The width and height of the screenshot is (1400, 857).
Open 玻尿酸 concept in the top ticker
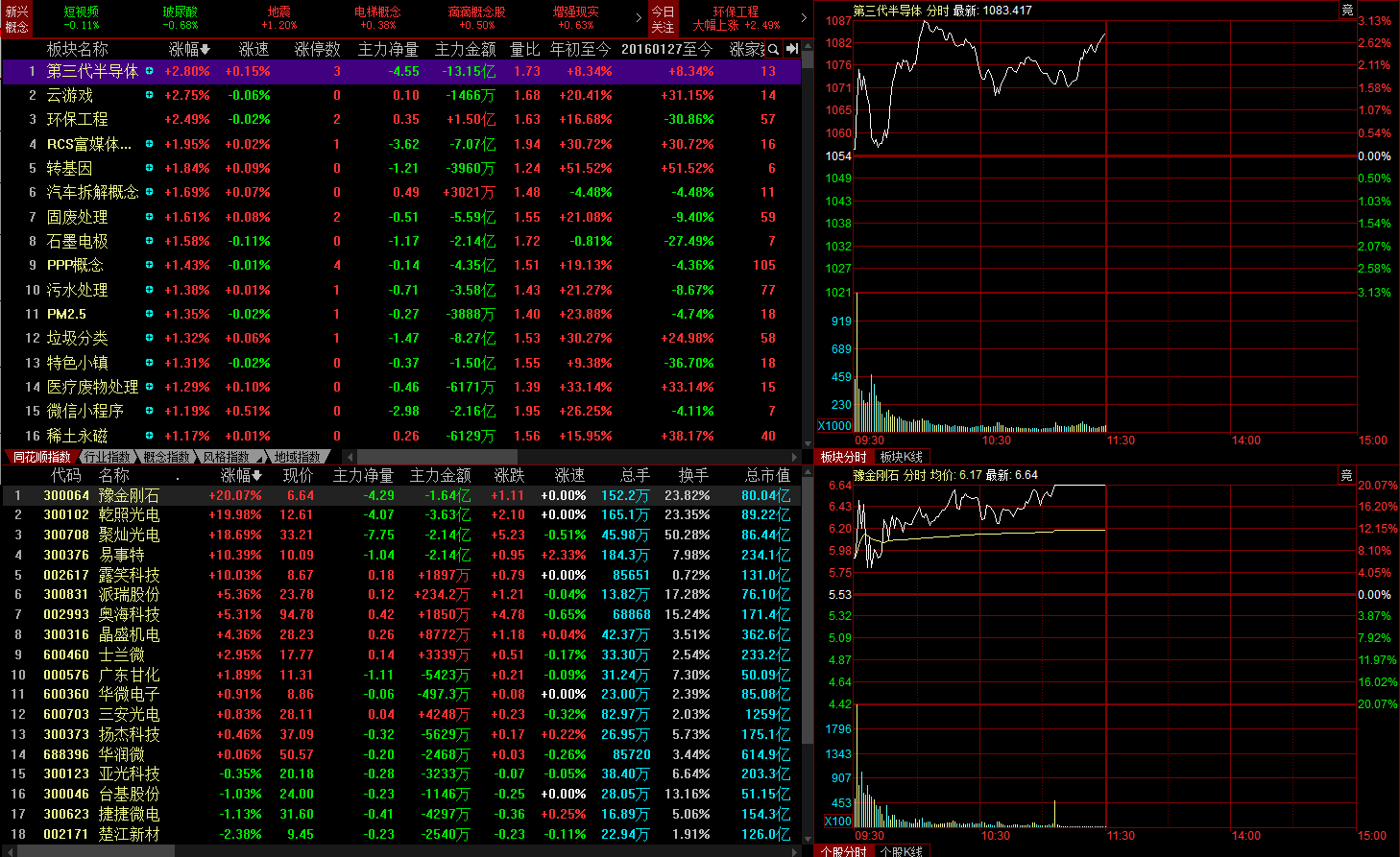(181, 18)
